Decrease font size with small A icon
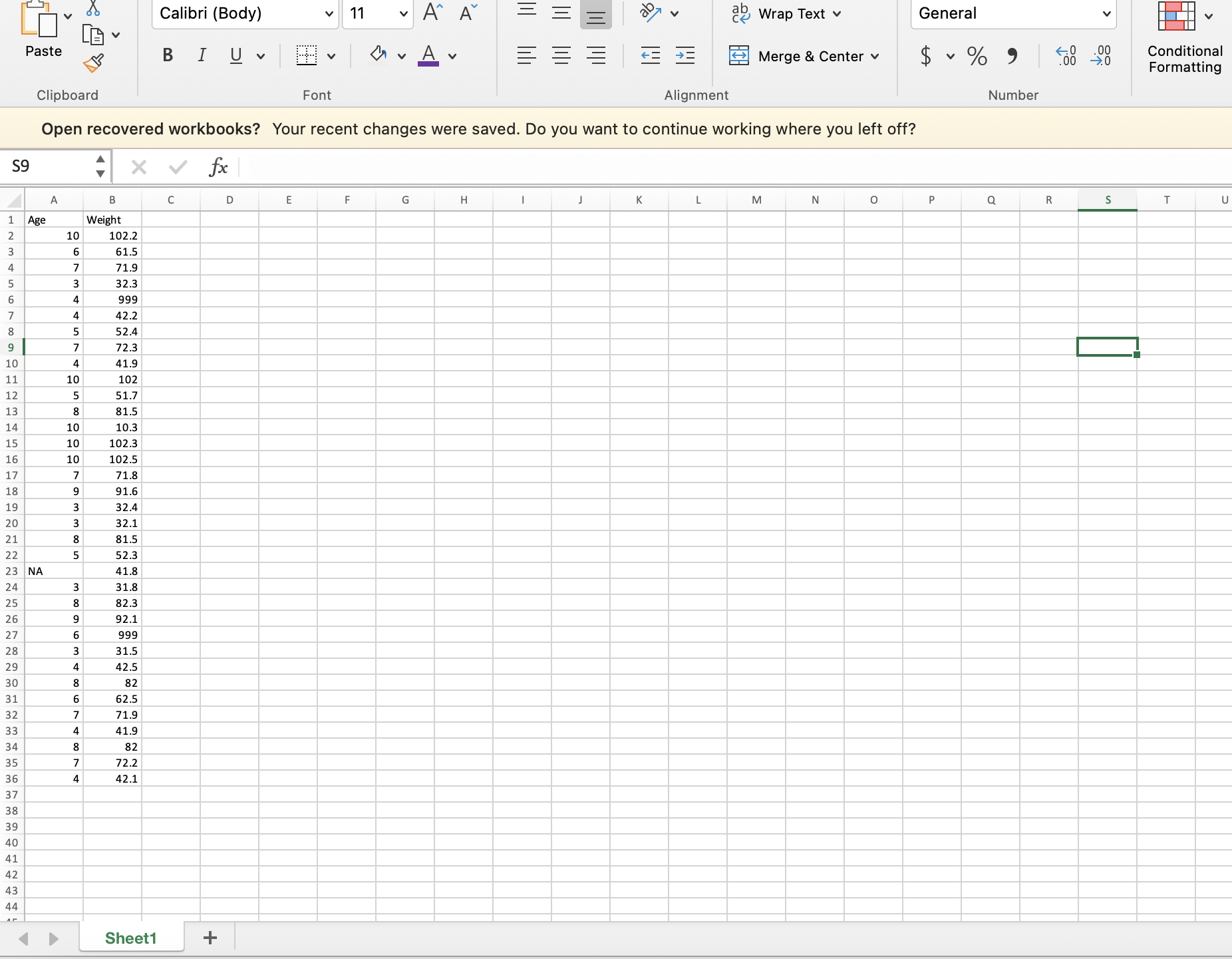This screenshot has height=959, width=1232. 468,13
